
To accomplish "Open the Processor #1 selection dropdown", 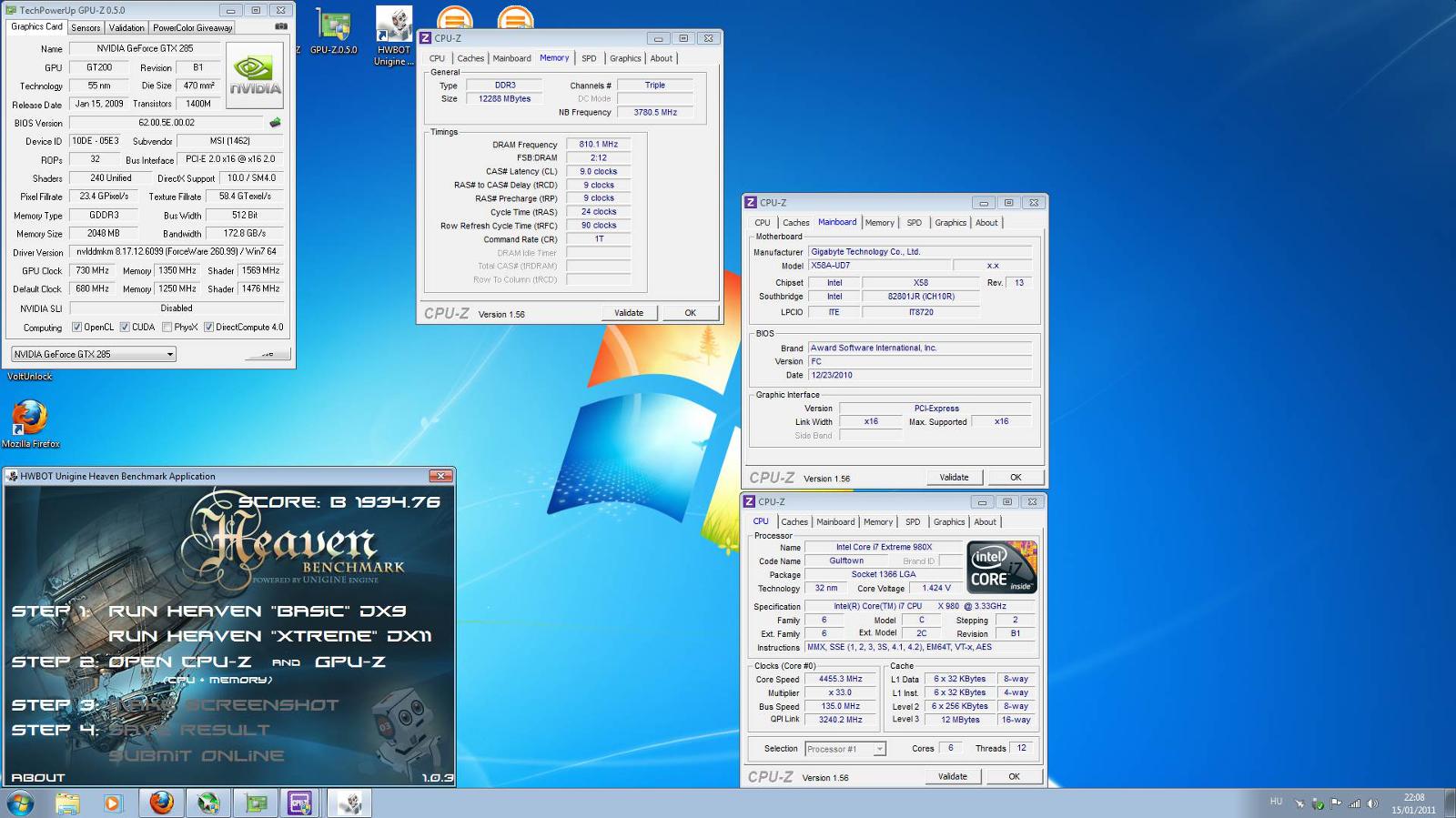I will click(x=845, y=749).
